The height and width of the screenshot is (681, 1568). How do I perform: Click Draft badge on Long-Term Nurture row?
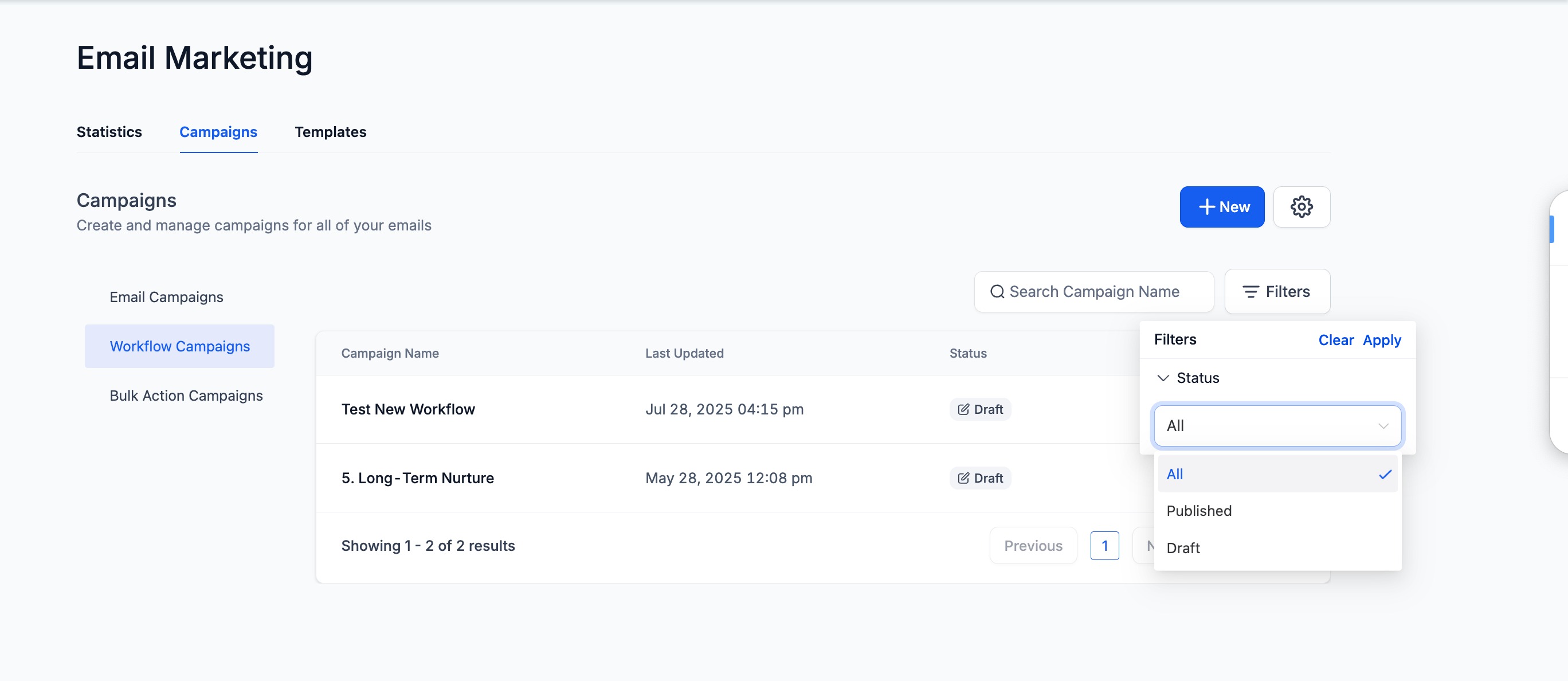pyautogui.click(x=980, y=478)
